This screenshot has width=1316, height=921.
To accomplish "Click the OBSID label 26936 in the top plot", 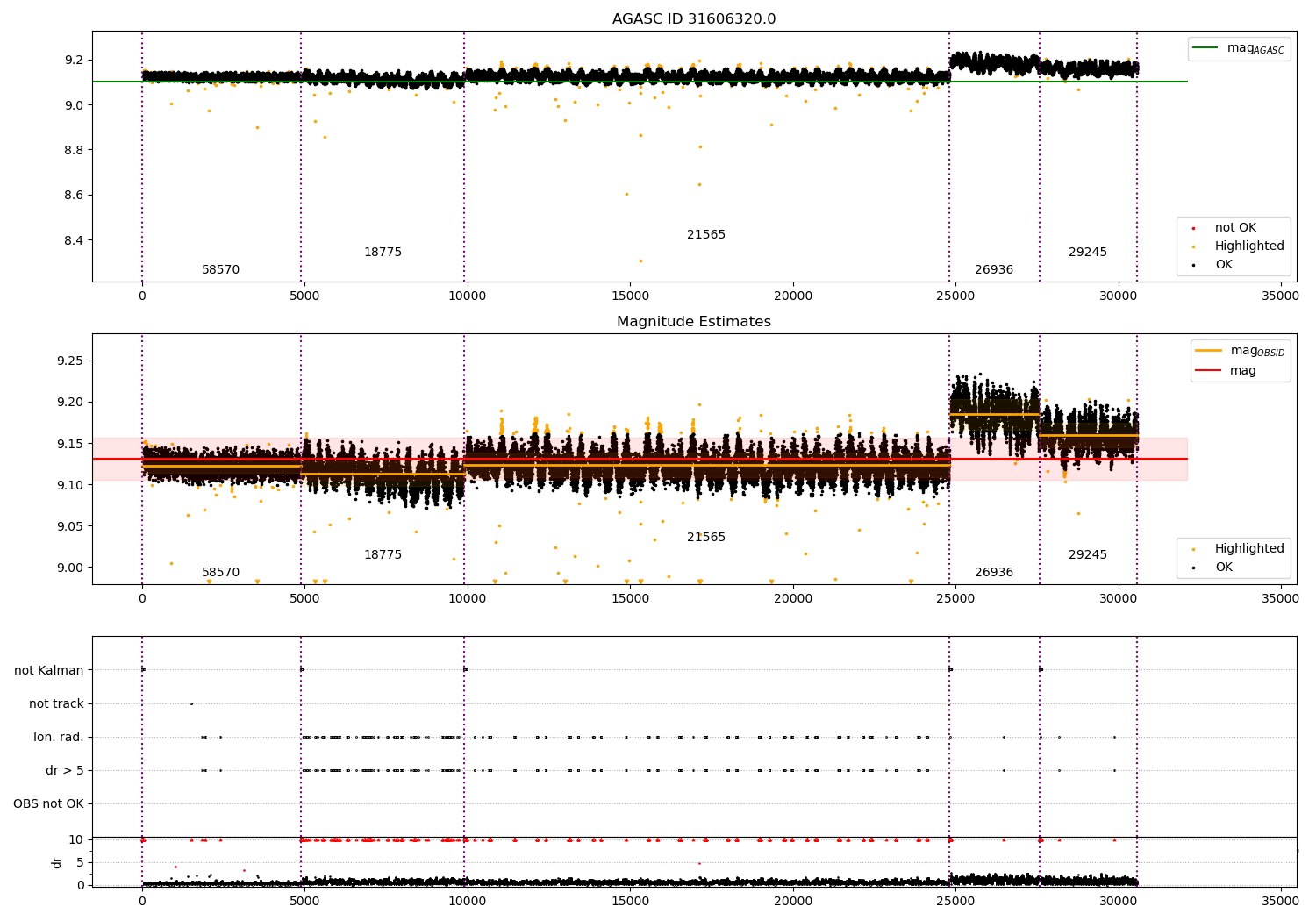I will 994,270.
